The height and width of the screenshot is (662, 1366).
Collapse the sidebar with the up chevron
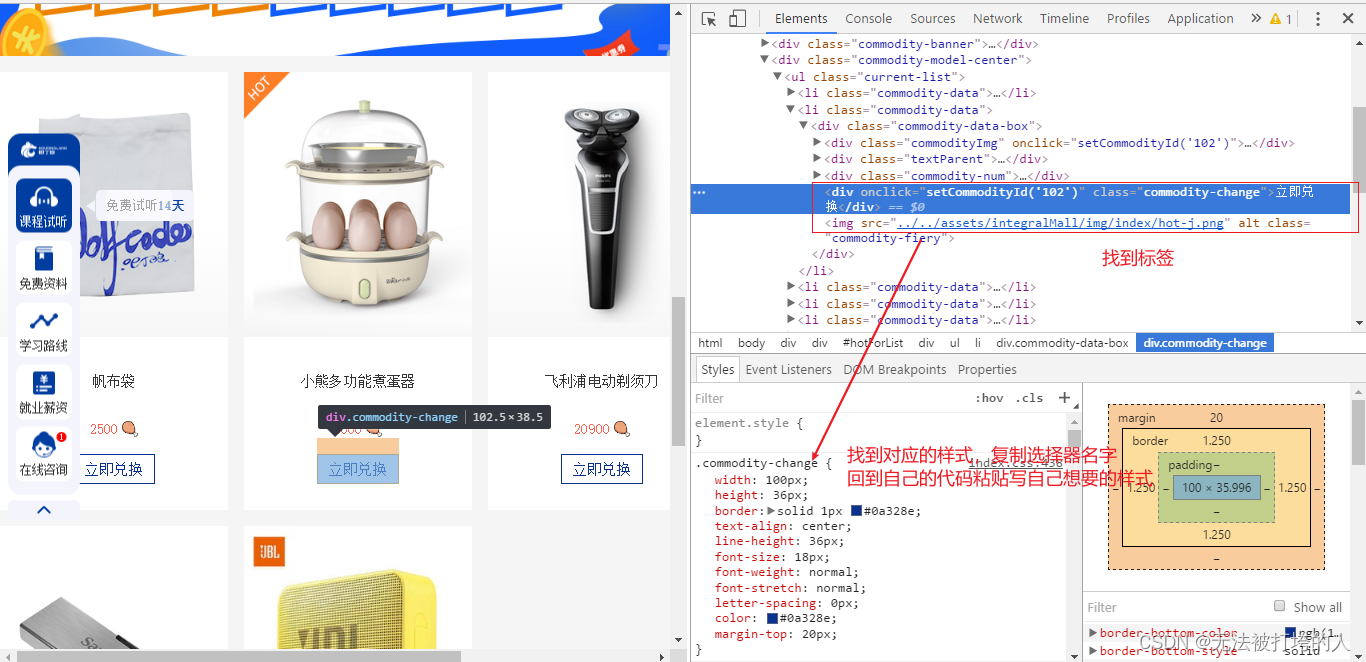pos(44,510)
